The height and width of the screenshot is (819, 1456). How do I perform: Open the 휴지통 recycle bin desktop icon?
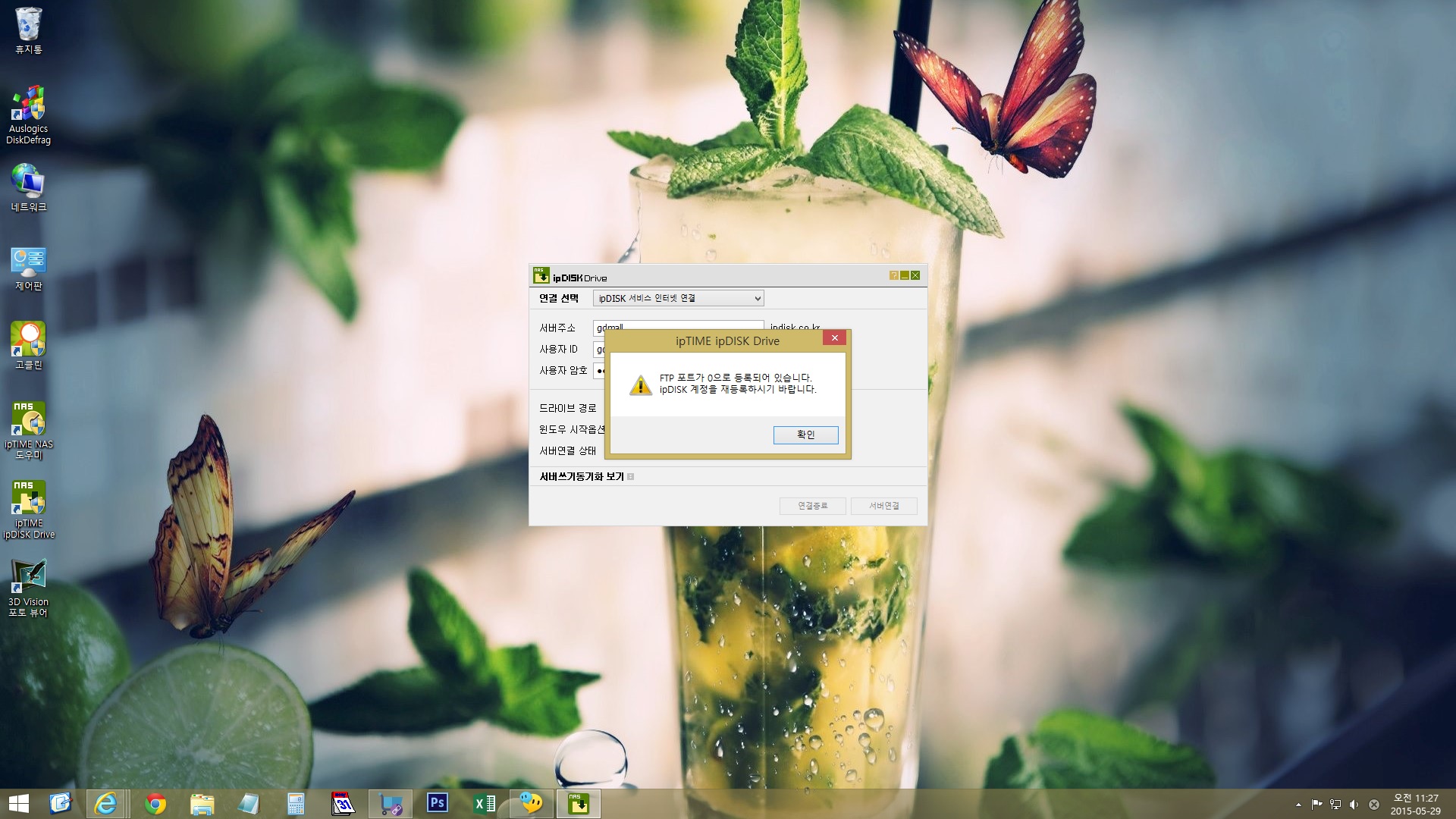(x=29, y=30)
